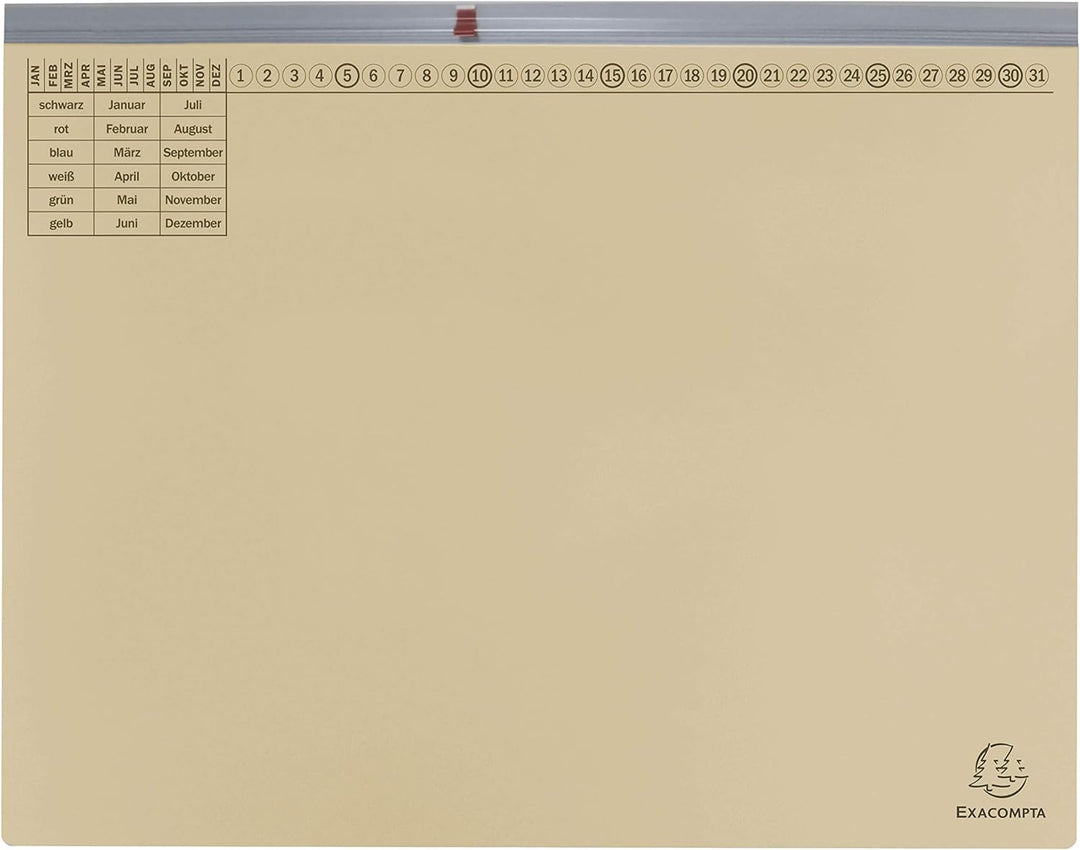Click the bold circled number 15
The width and height of the screenshot is (1080, 850).
tap(612, 76)
